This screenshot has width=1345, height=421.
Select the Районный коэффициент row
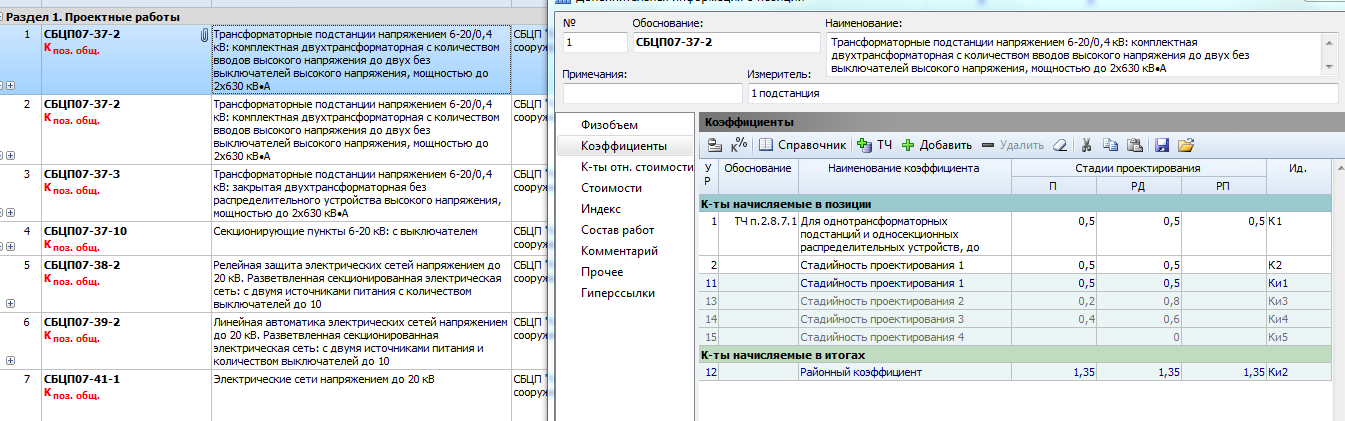(1016, 372)
